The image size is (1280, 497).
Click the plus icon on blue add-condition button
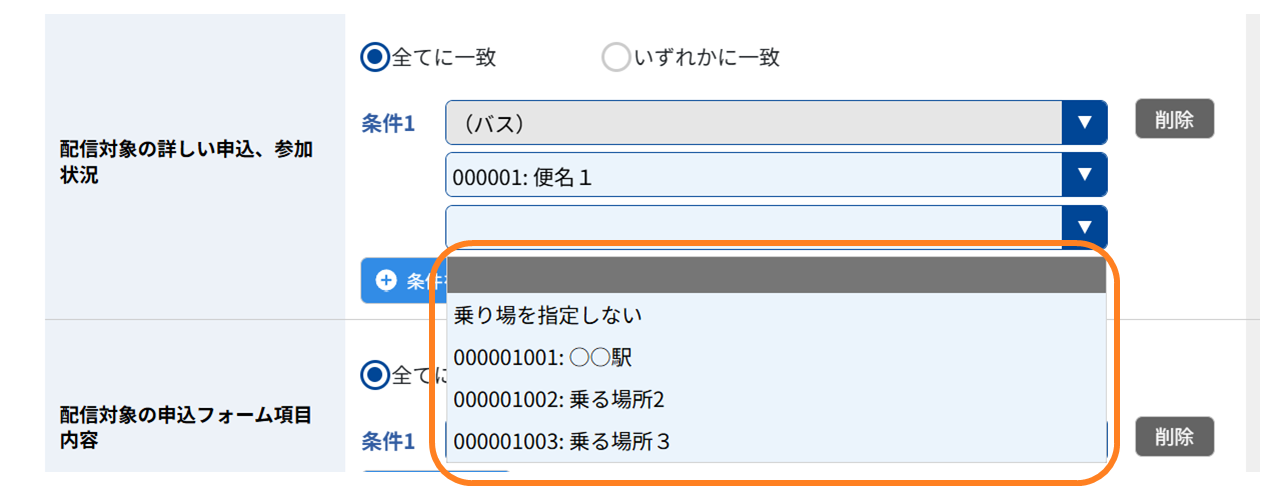pyautogui.click(x=386, y=280)
